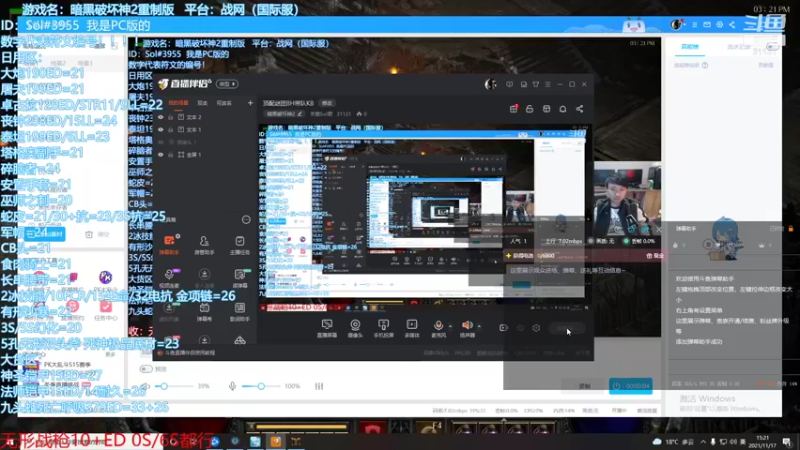
Task: Open the 主播任务 streamer tasks tool
Action: (x=239, y=244)
